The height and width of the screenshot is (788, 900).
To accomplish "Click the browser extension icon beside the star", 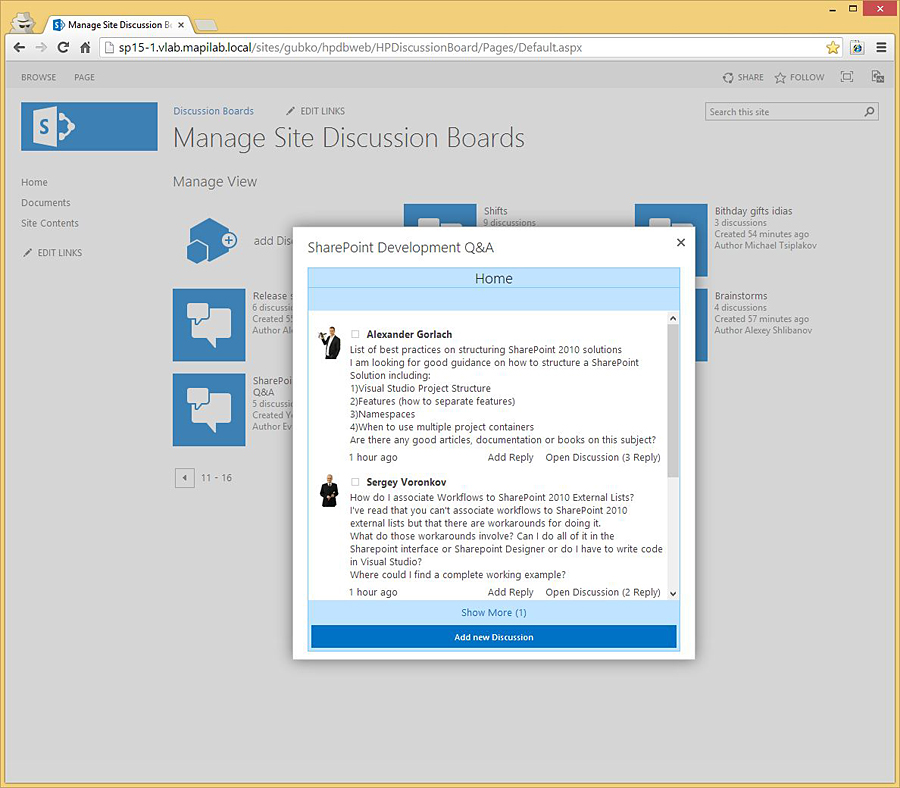I will [857, 48].
